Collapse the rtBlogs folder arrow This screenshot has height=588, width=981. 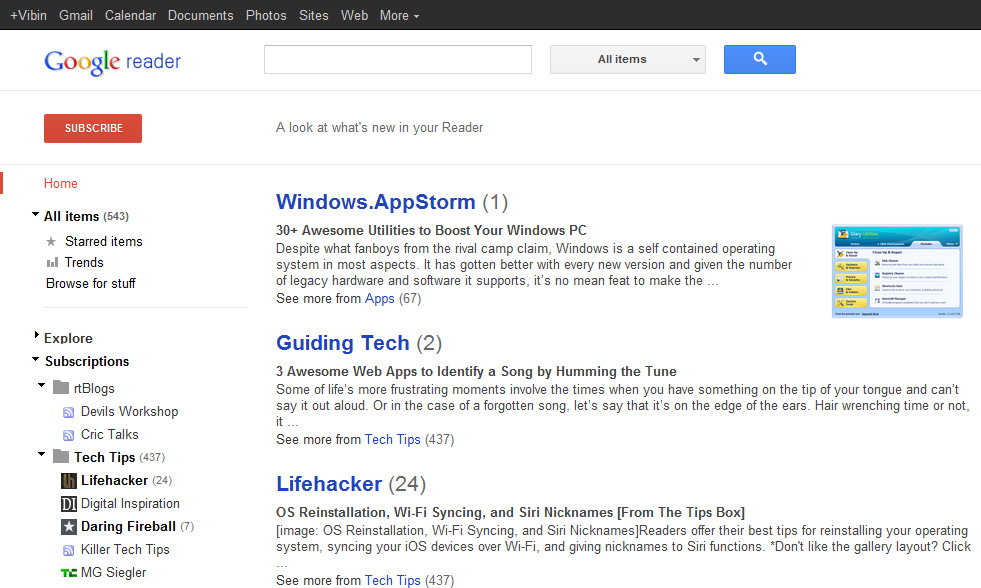coord(42,385)
